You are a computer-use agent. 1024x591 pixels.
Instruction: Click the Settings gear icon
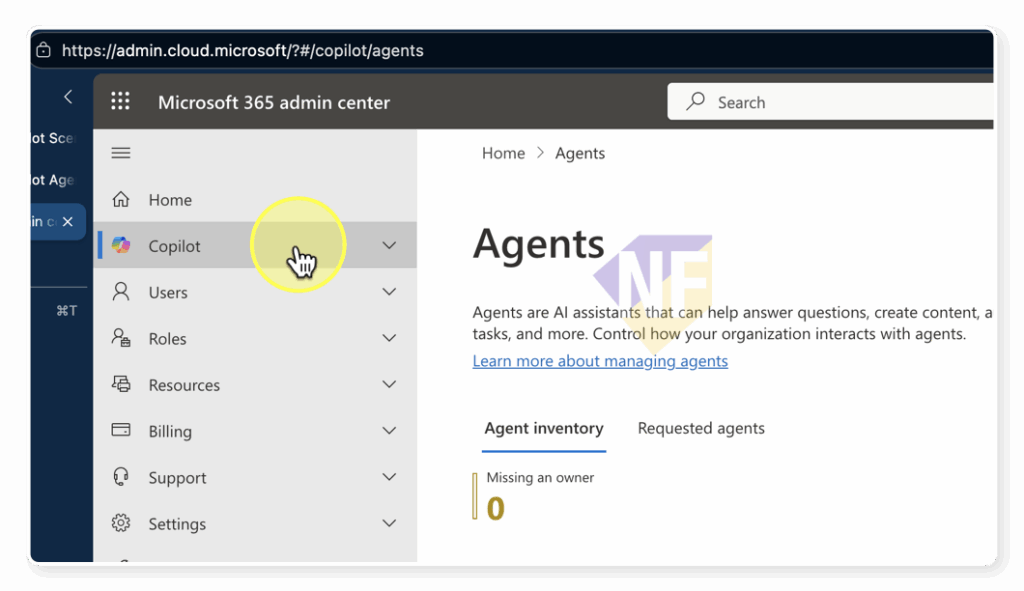click(121, 523)
